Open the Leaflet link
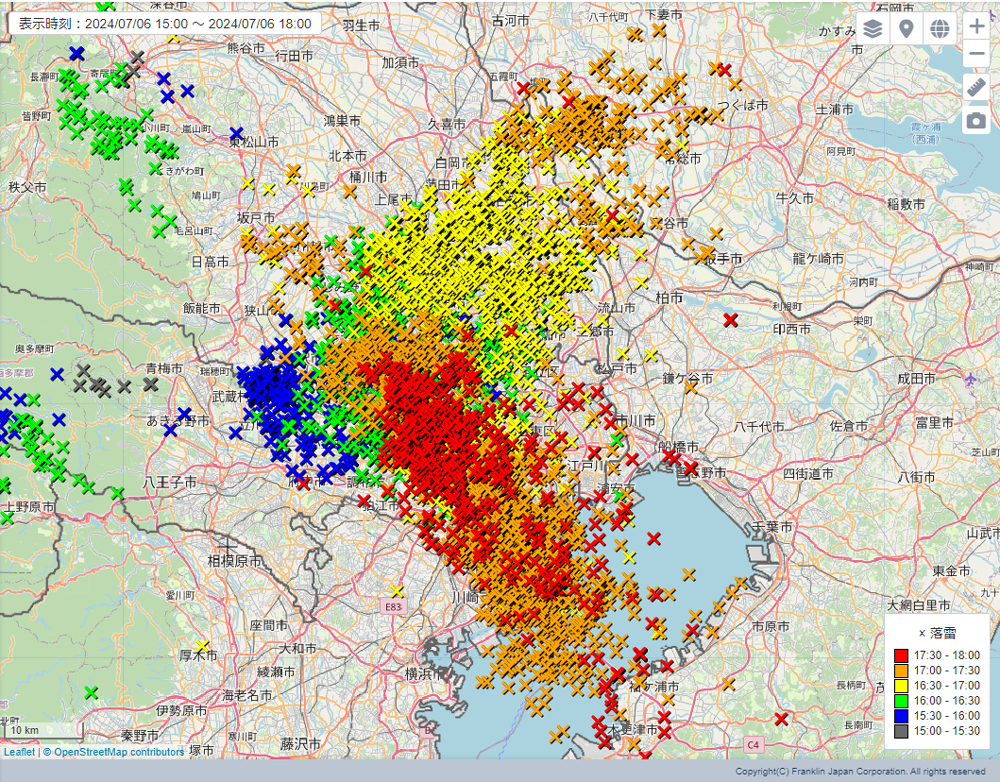 click(x=19, y=752)
